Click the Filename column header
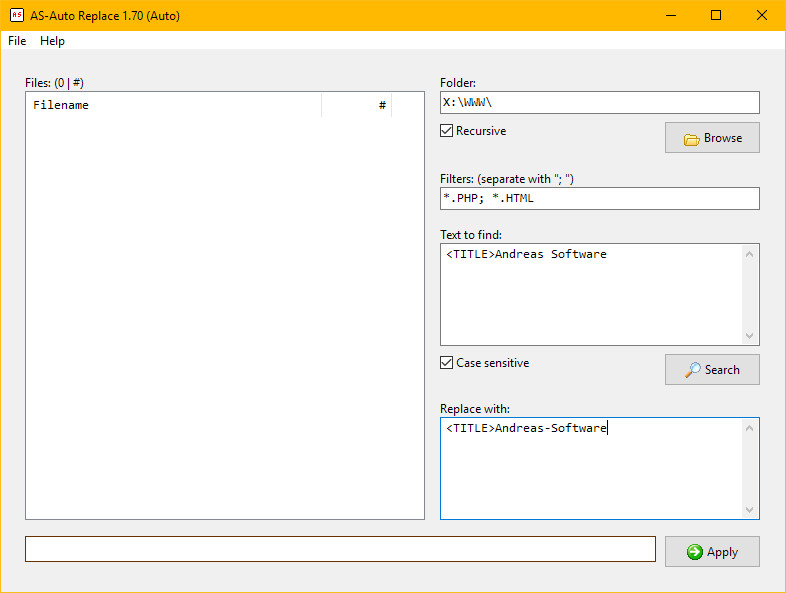The height and width of the screenshot is (593, 786). pyautogui.click(x=173, y=105)
